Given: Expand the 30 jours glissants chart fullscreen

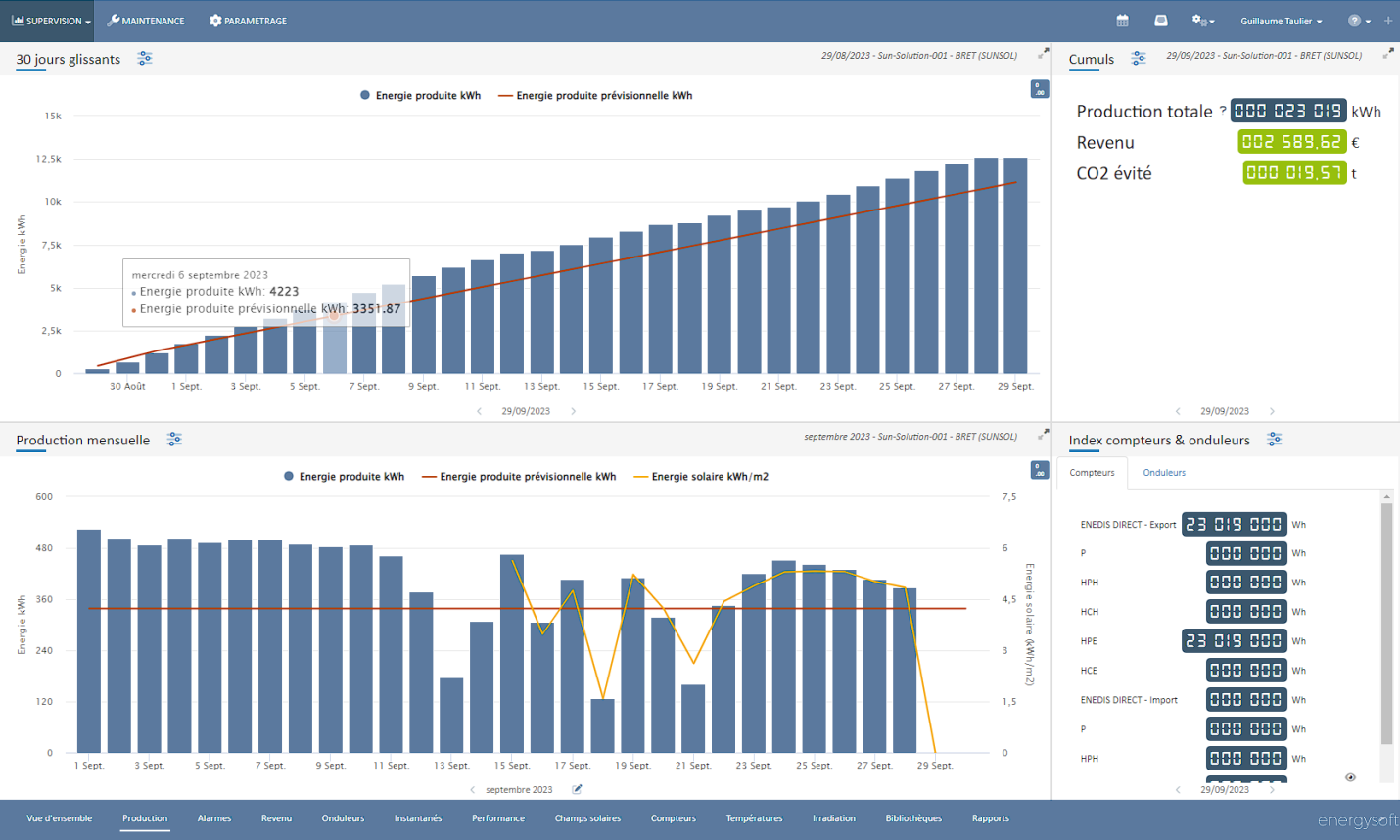Looking at the screenshot, I should (x=1043, y=53).
